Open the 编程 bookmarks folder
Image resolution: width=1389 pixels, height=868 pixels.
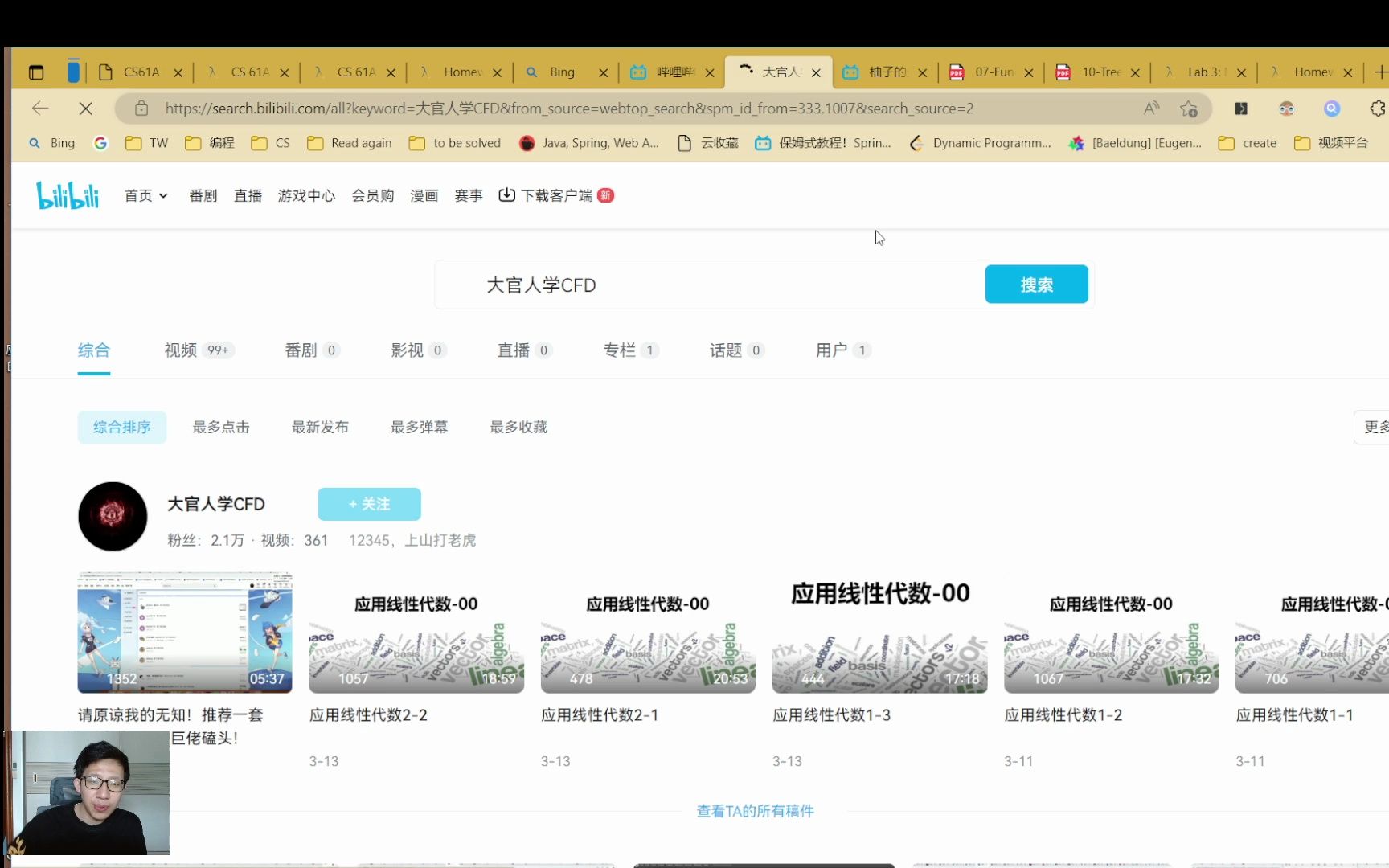210,143
